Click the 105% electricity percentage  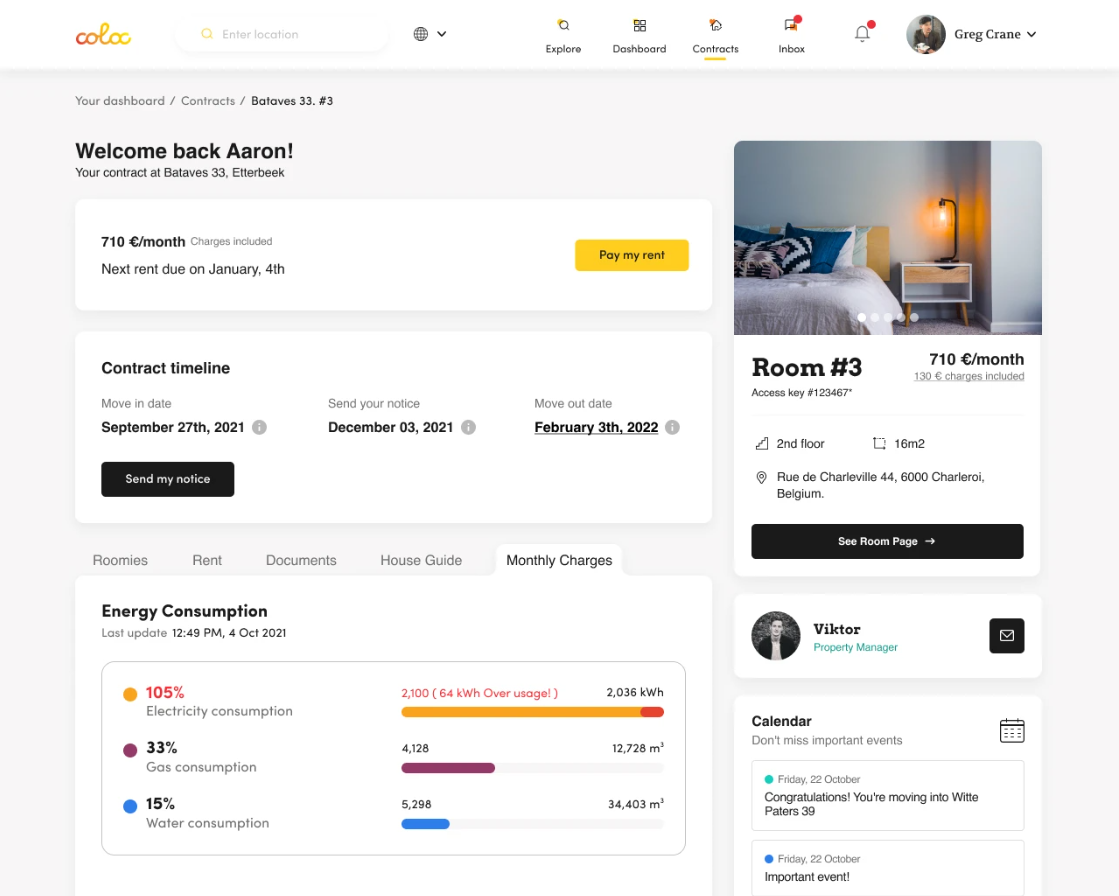click(165, 693)
